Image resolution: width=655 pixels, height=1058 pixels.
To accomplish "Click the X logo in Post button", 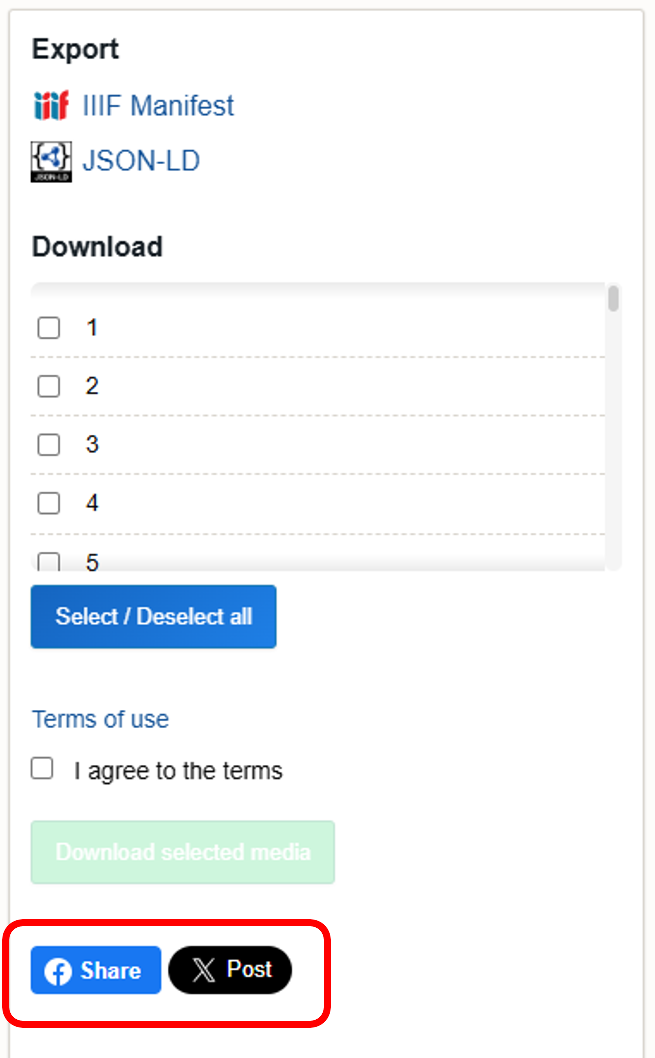I will pyautogui.click(x=203, y=970).
